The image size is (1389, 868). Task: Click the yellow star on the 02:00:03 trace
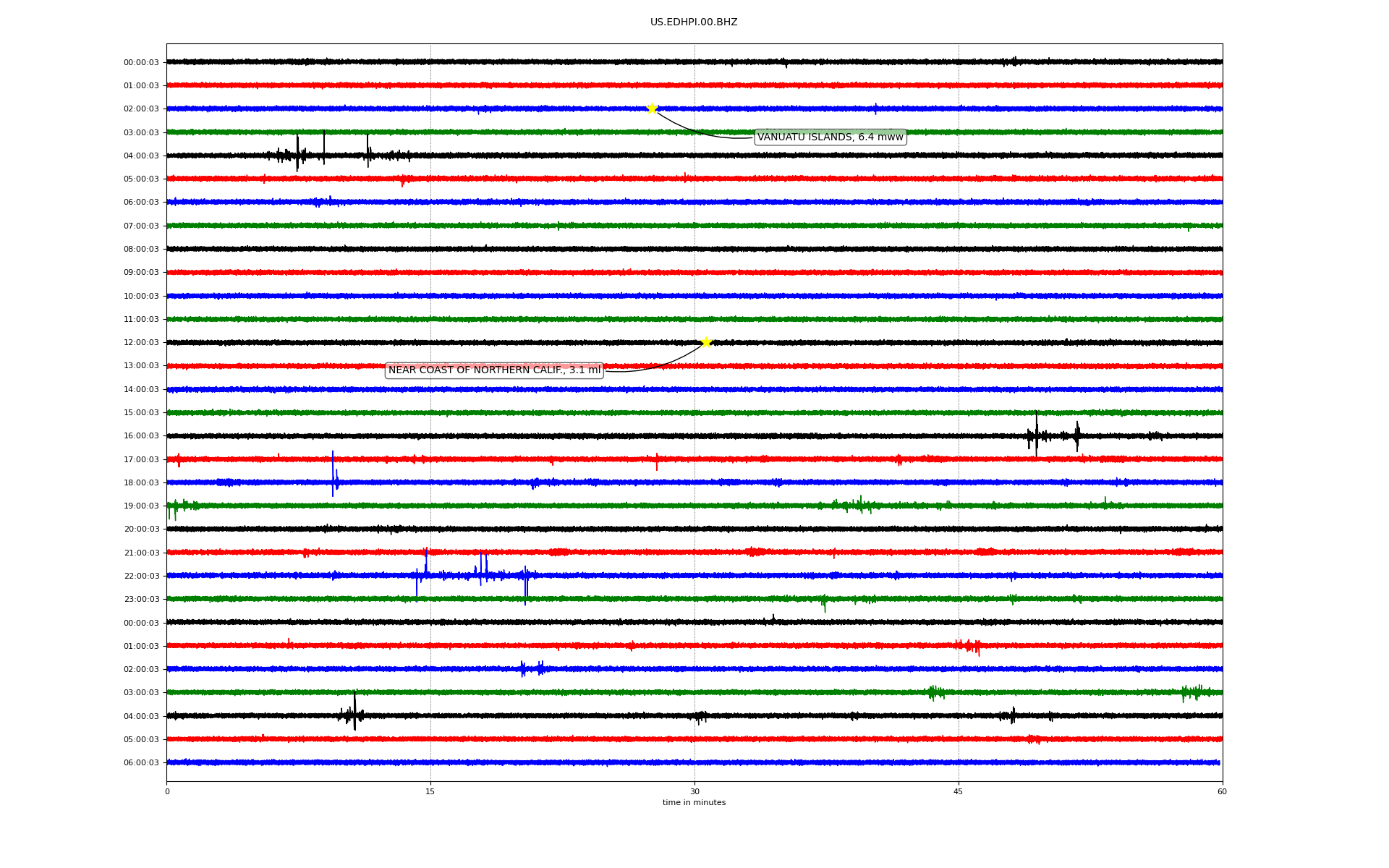652,109
